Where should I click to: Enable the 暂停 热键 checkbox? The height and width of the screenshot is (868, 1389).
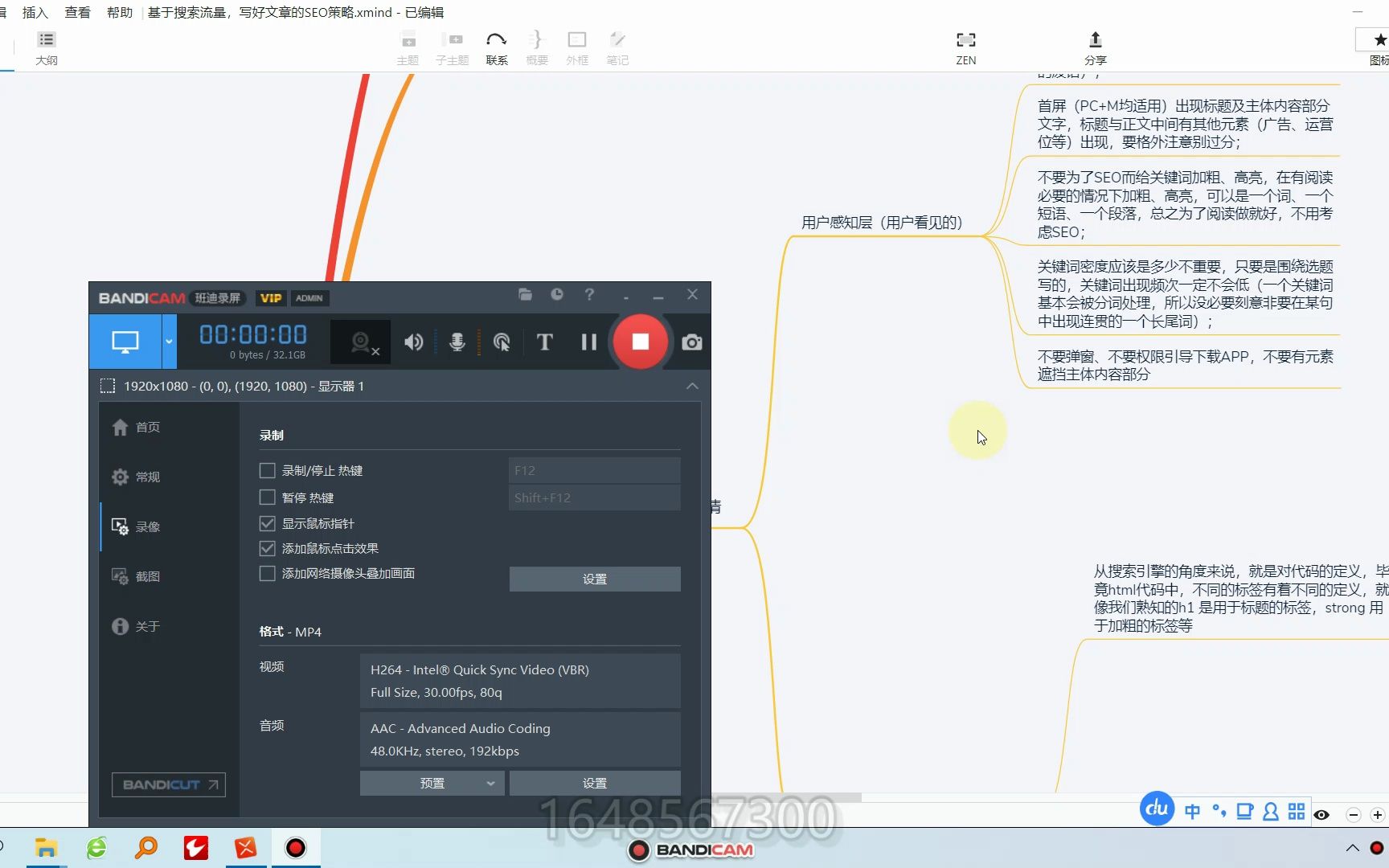coord(268,497)
